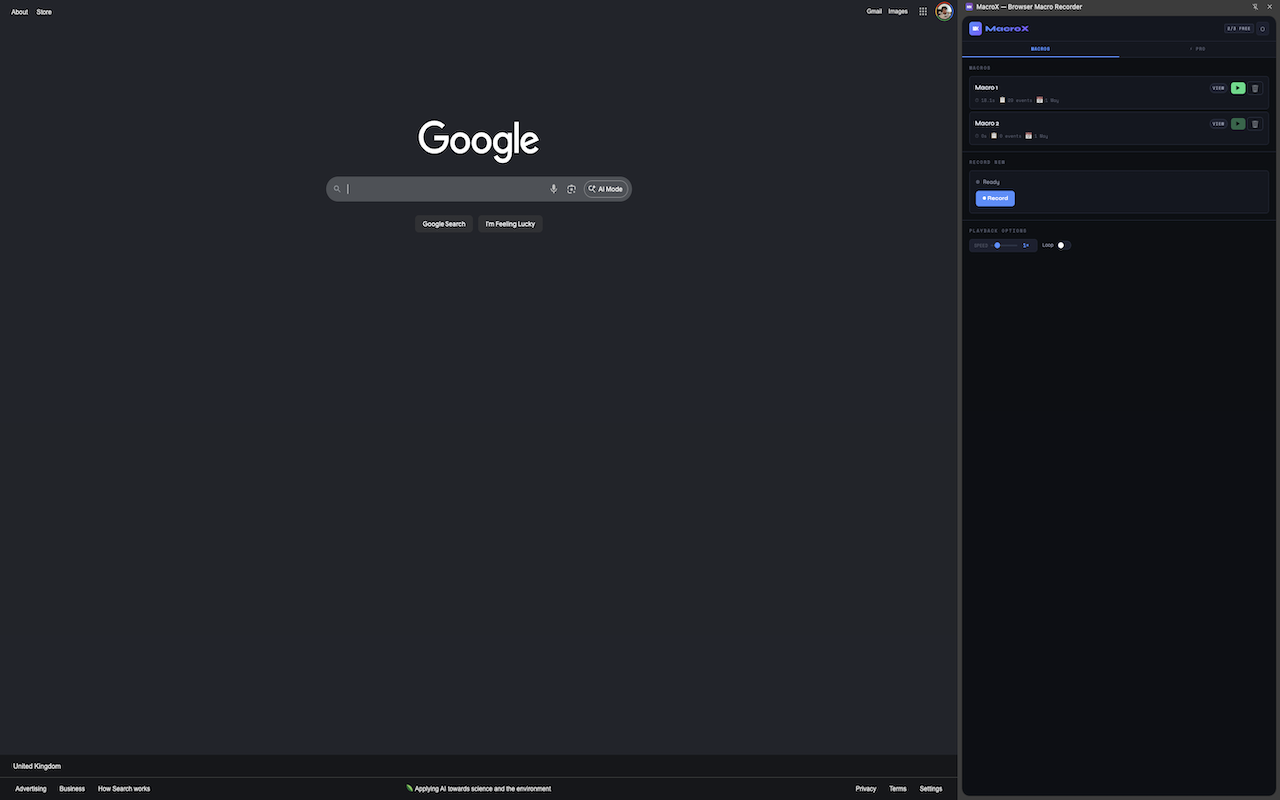Viewport: 1280px width, 800px height.
Task: Open the Google apps grid
Action: pos(923,12)
